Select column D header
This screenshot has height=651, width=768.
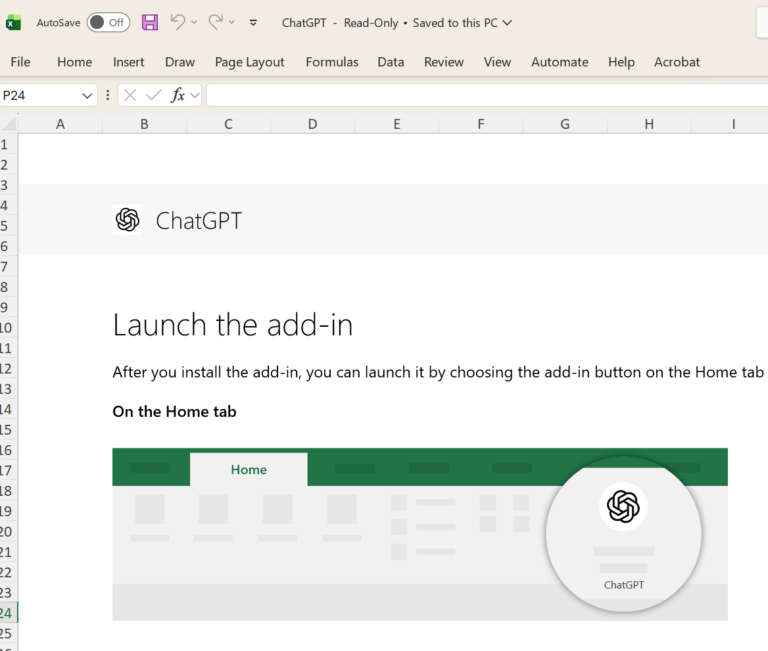click(312, 124)
